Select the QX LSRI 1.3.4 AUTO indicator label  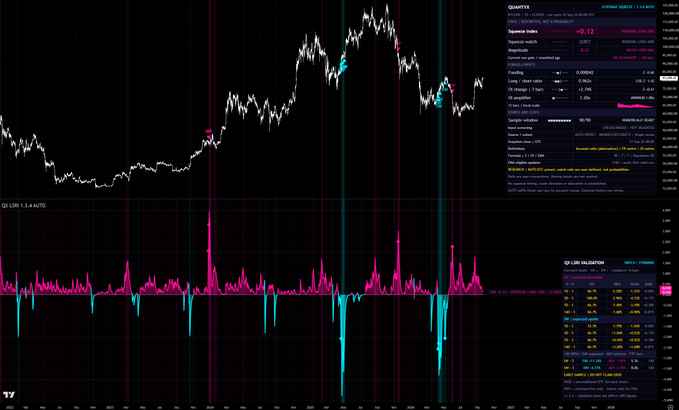coord(23,206)
